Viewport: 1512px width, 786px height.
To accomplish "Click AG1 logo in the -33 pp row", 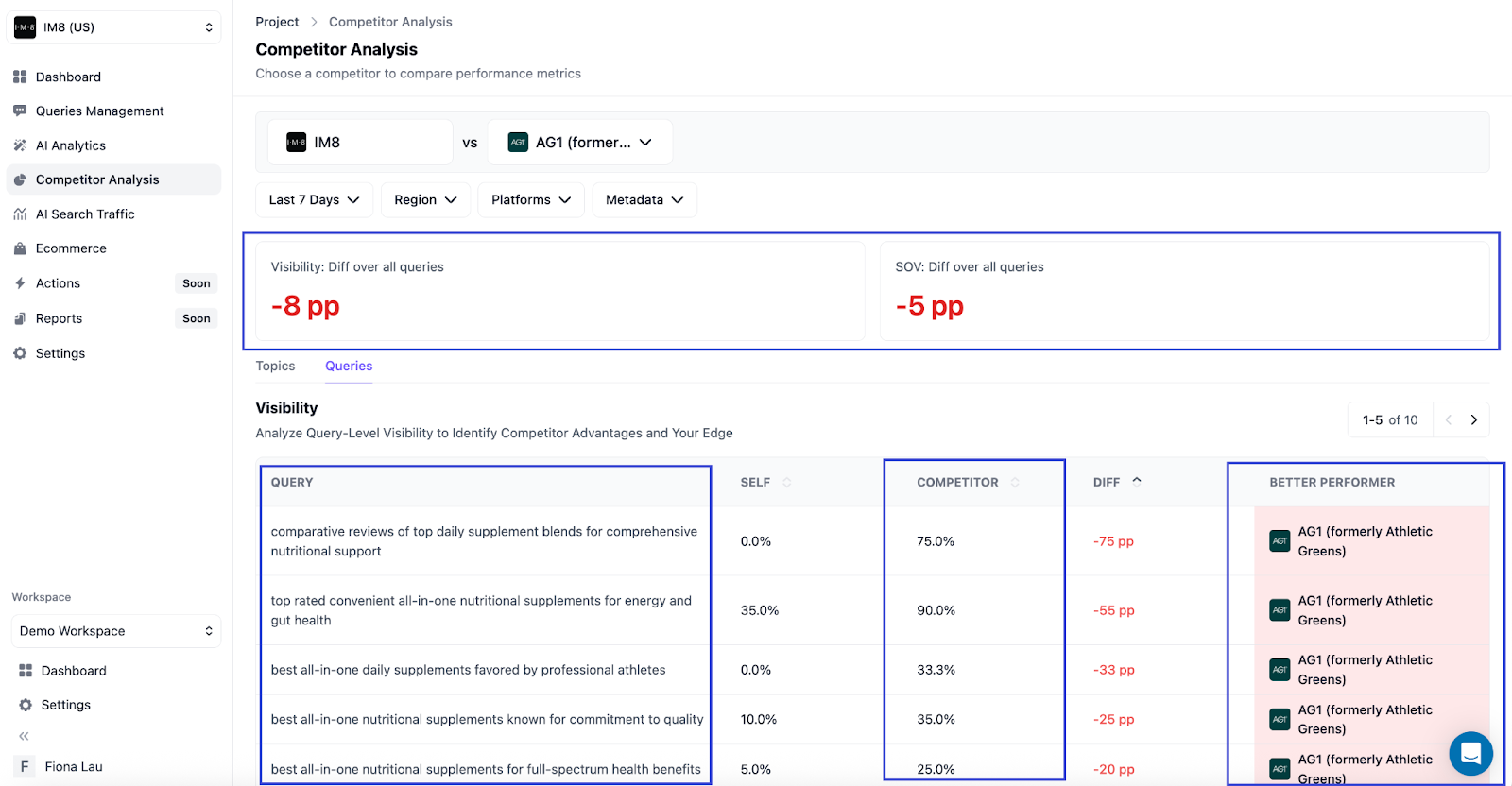I will pos(1280,670).
